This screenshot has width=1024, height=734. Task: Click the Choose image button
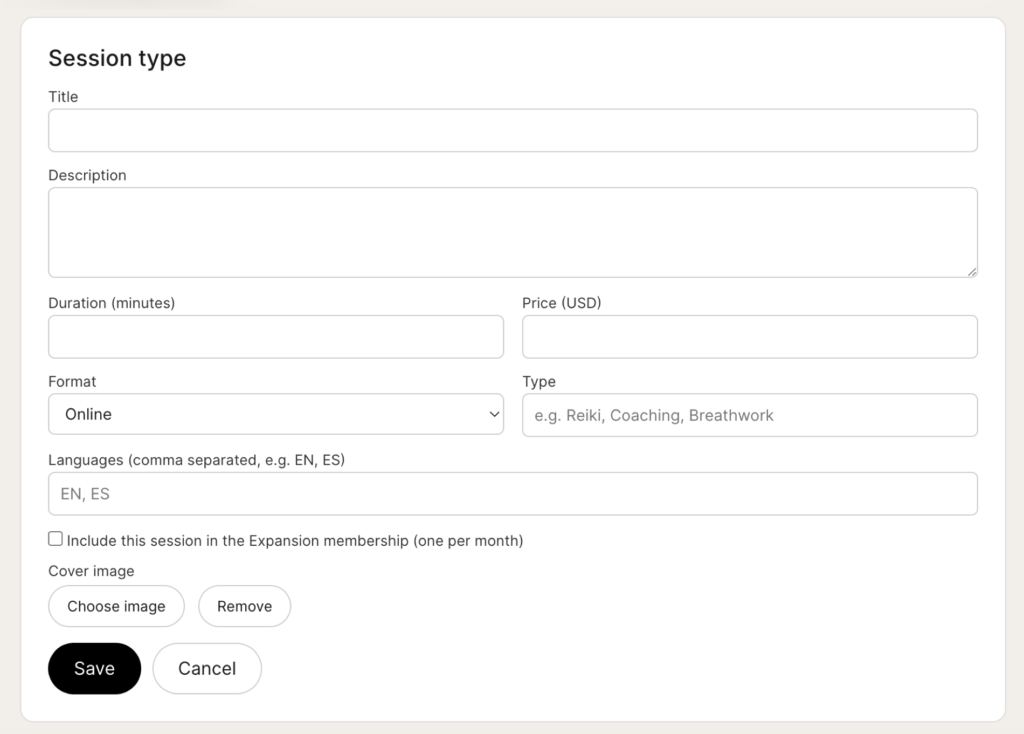(x=116, y=606)
